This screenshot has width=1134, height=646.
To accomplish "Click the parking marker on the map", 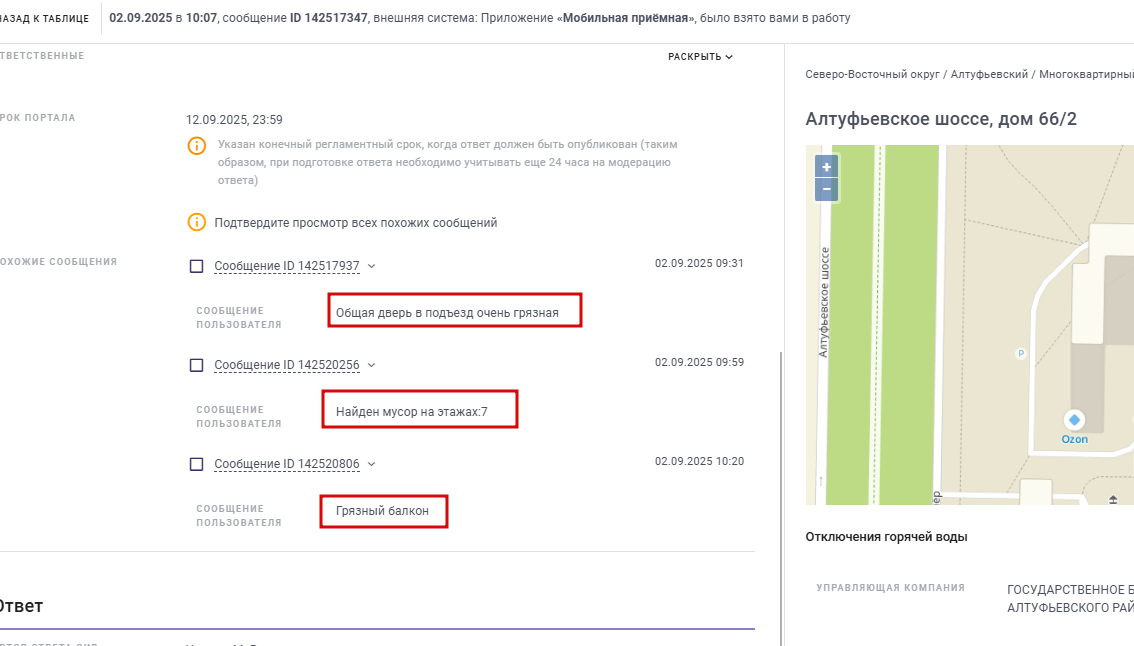I will 1020,354.
